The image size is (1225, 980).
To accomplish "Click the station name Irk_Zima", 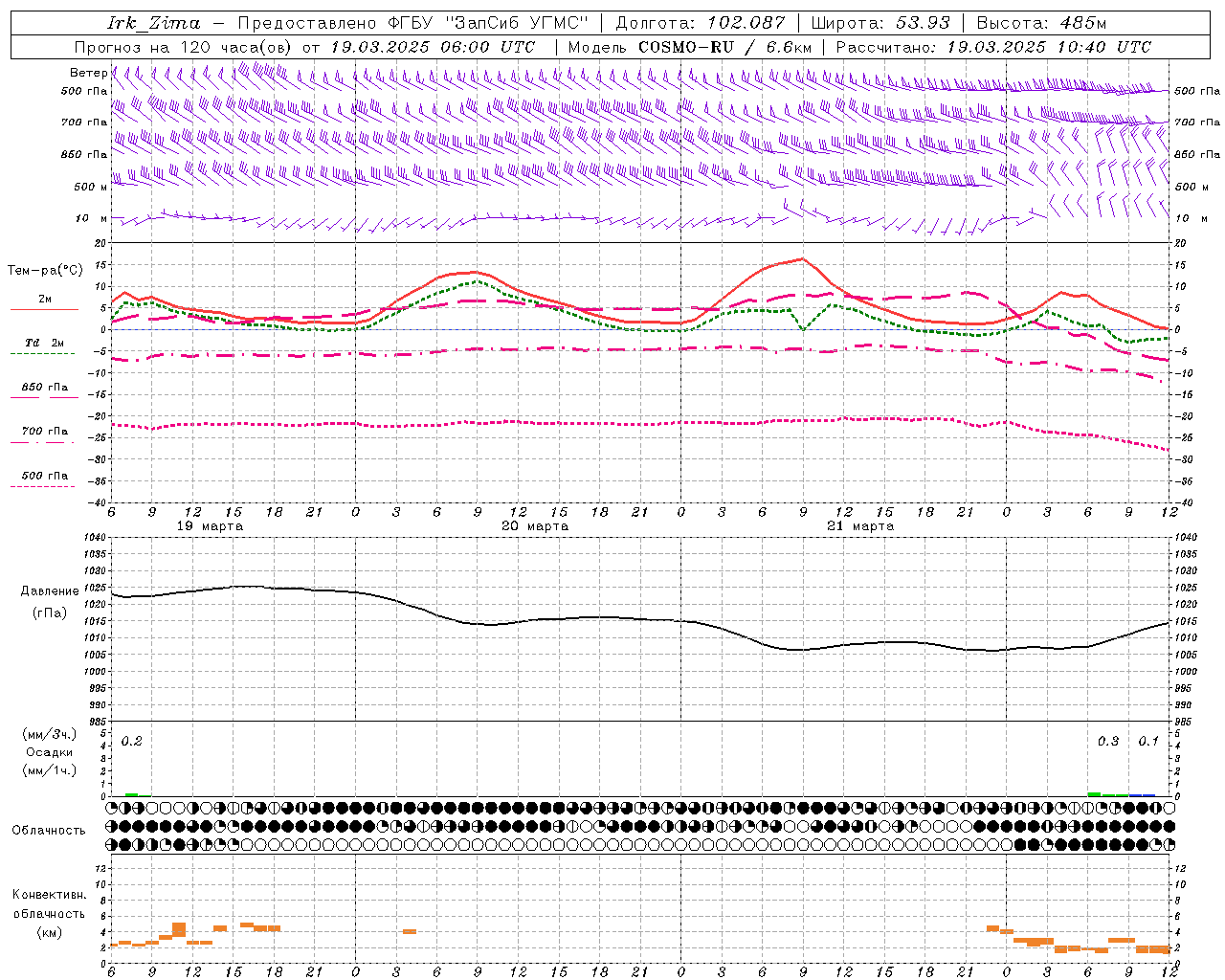I will point(154,23).
